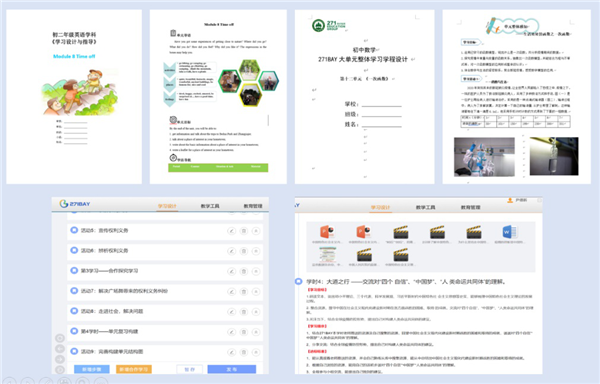Open the Word document attachment

[509, 232]
